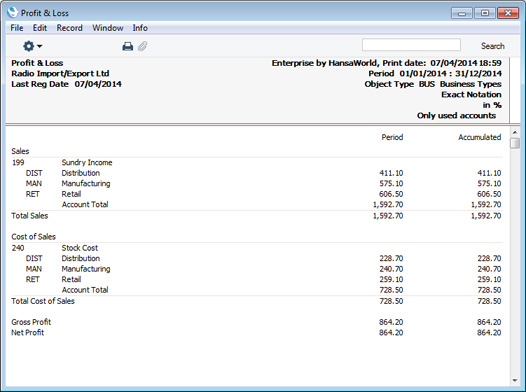The image size is (526, 392).
Task: Click account 199 Sundry Income row
Action: [x=257, y=163]
